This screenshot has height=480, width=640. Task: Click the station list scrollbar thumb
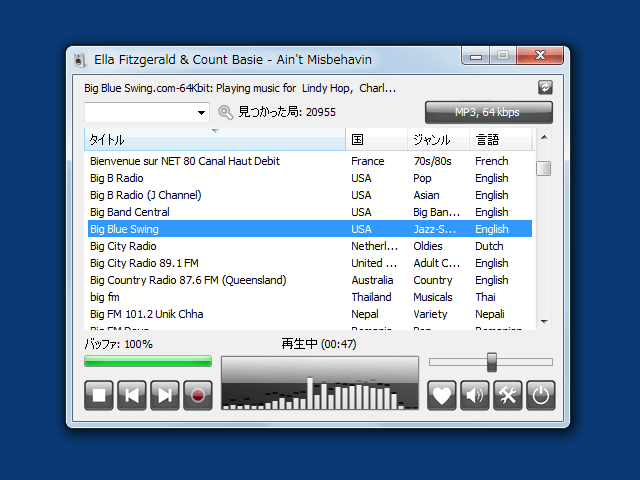(x=544, y=168)
